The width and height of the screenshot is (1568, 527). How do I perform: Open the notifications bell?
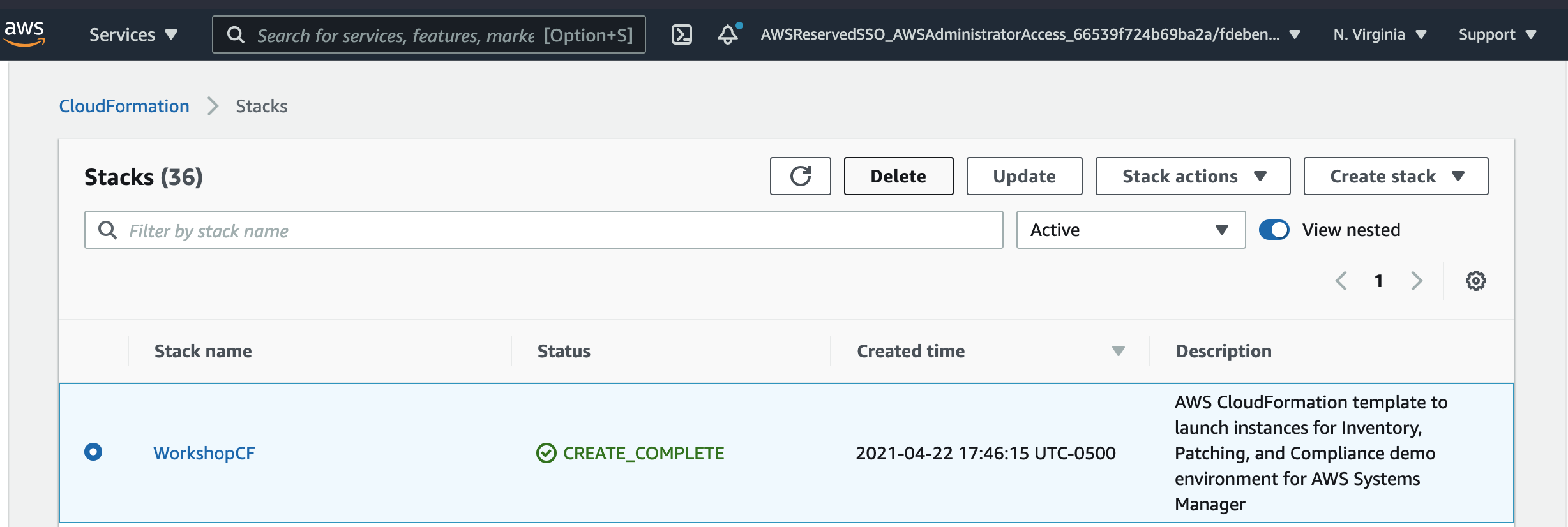click(729, 34)
